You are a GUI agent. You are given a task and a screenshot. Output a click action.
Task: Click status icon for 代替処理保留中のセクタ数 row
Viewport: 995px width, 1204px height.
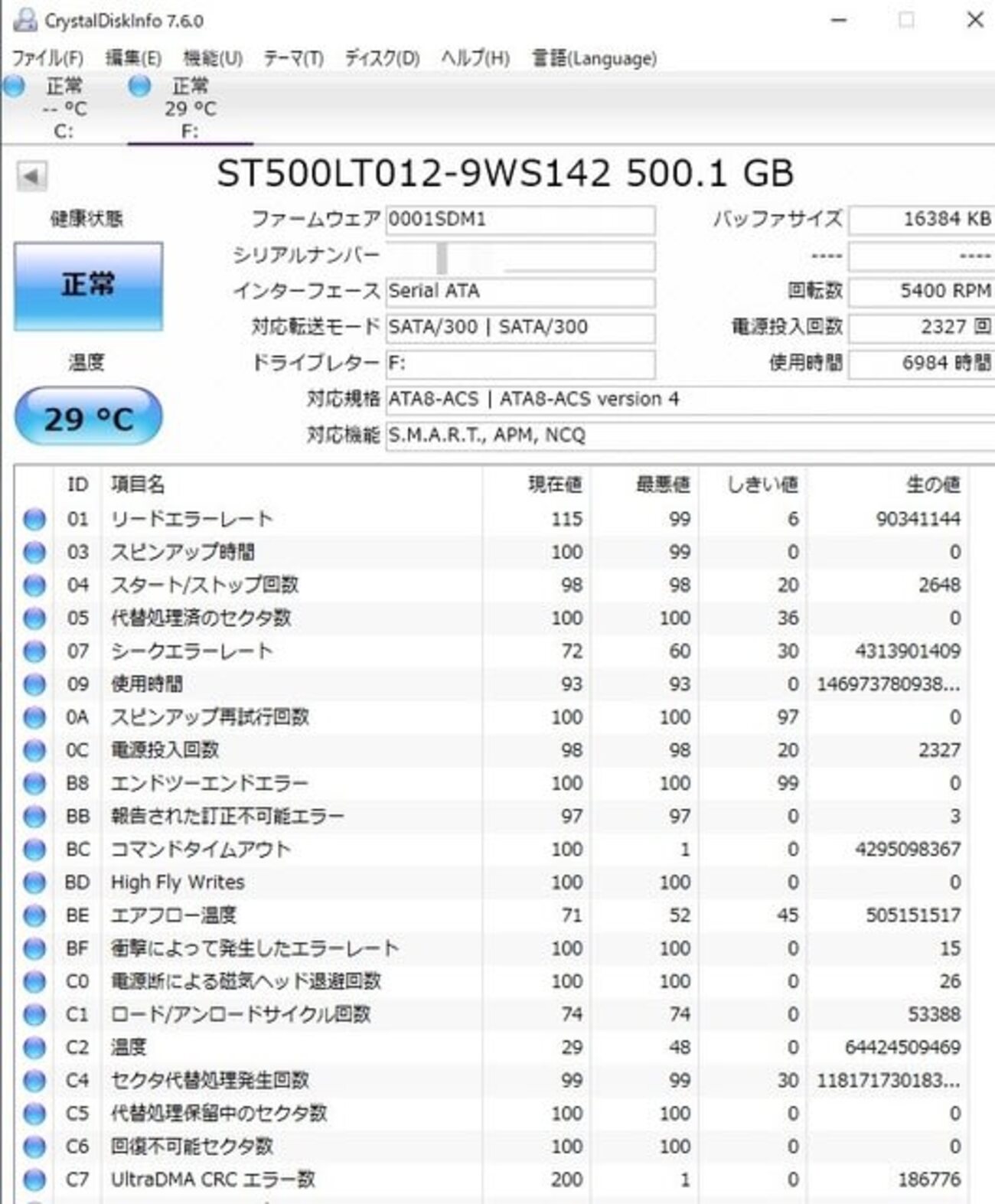pyautogui.click(x=34, y=1114)
